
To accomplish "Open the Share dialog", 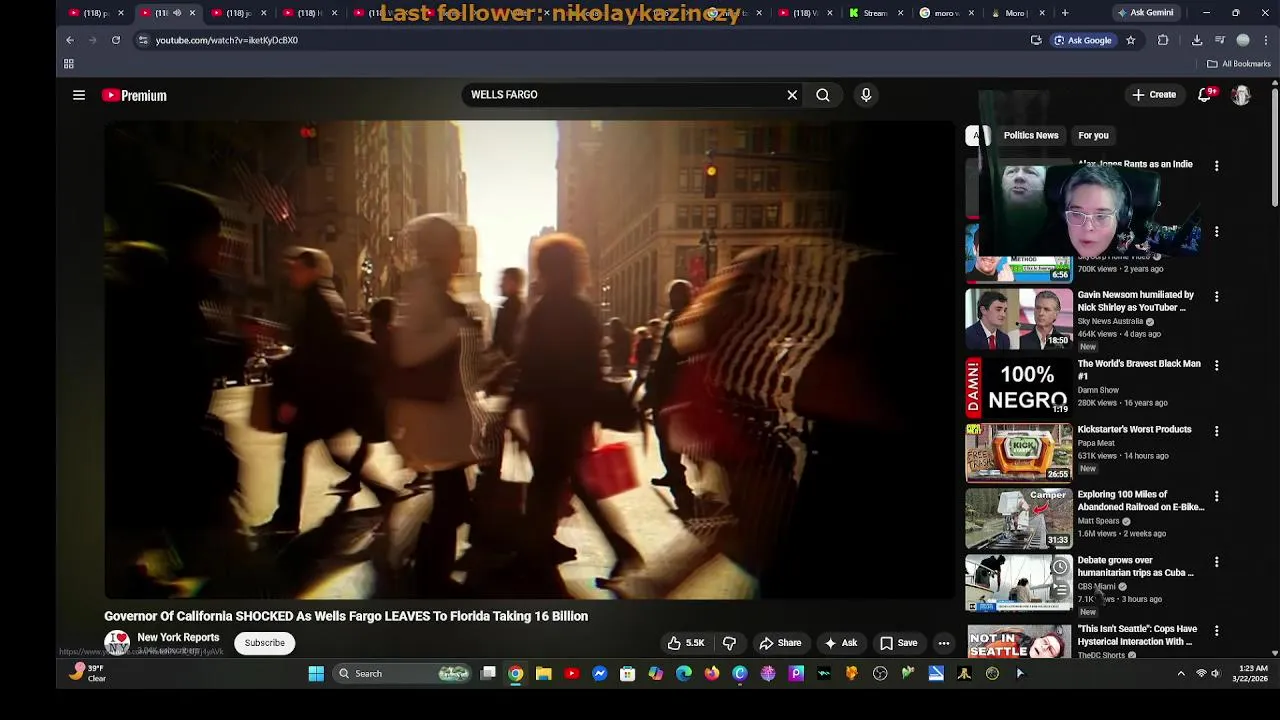I will [x=780, y=643].
